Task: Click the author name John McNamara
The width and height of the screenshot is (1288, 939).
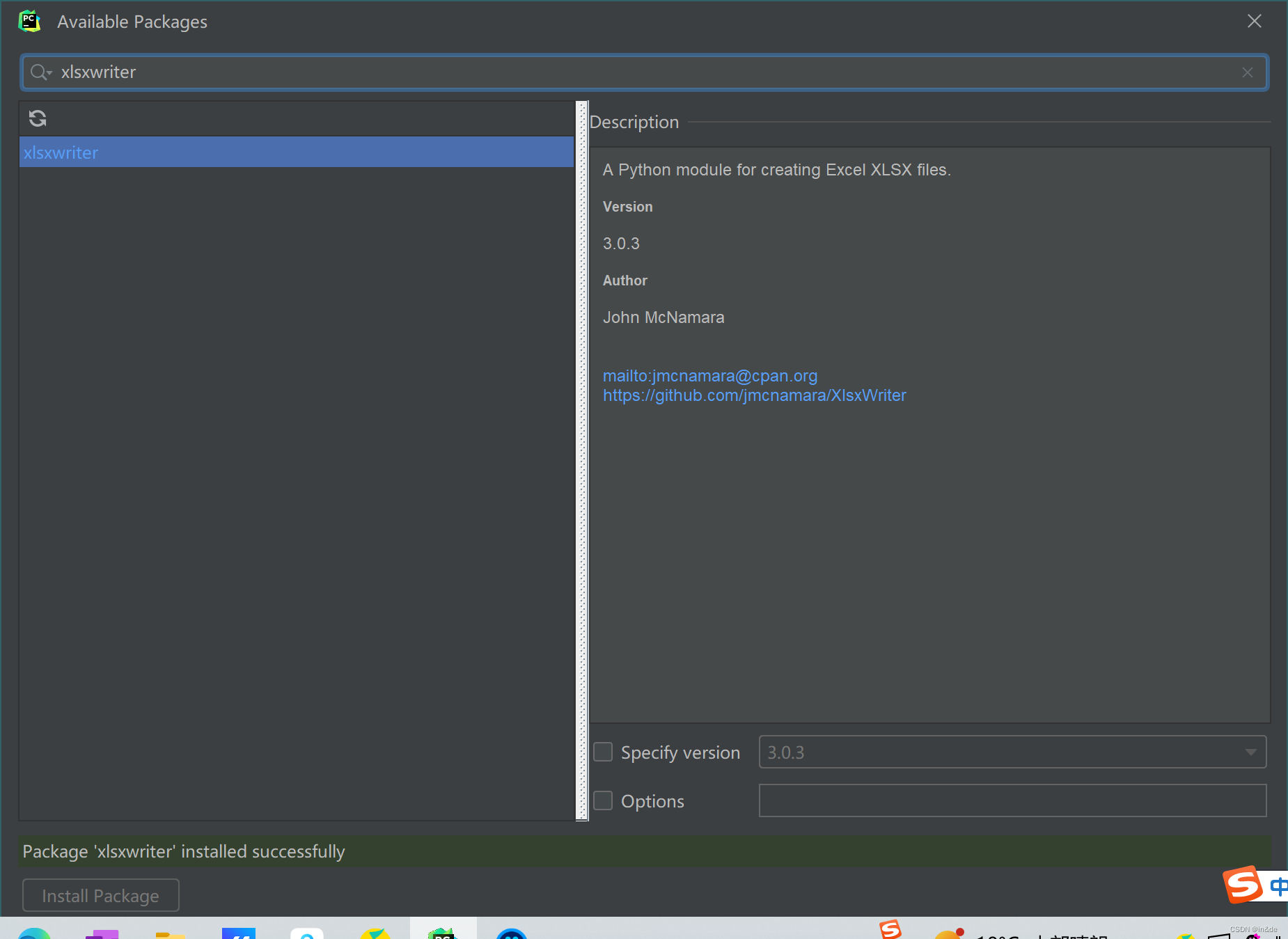Action: [663, 317]
